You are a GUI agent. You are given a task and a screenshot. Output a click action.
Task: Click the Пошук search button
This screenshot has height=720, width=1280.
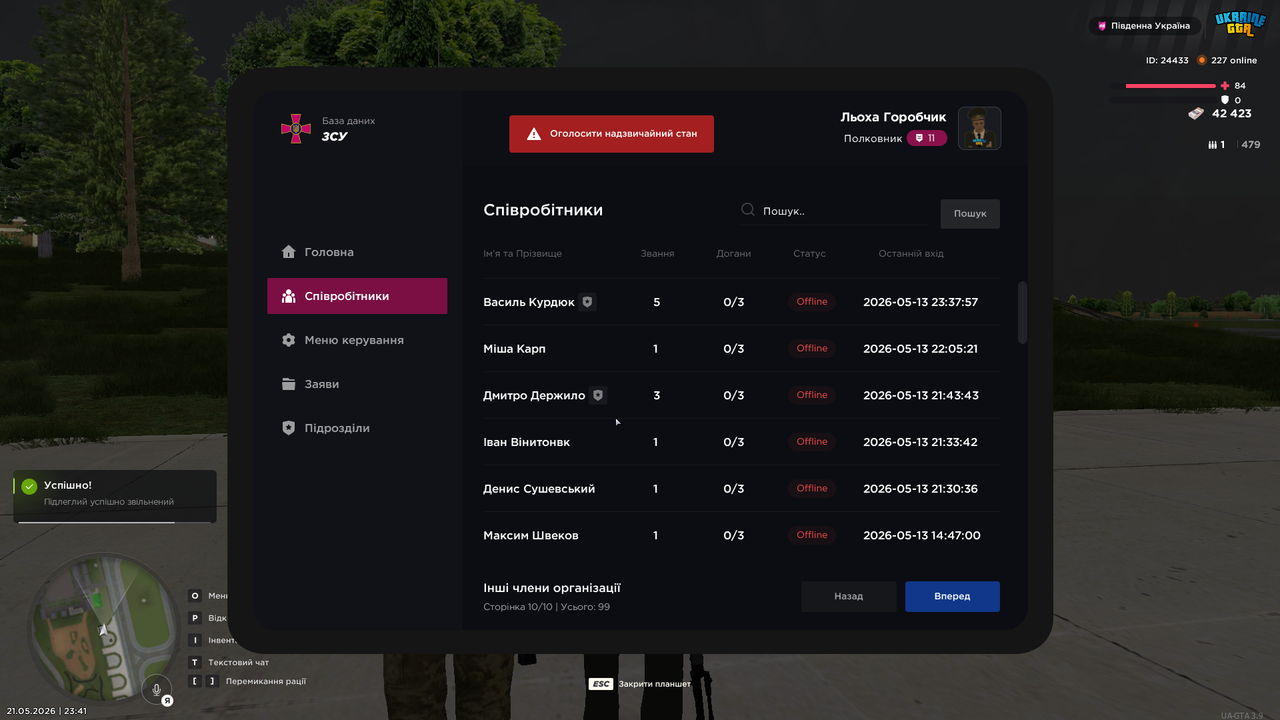coord(970,213)
